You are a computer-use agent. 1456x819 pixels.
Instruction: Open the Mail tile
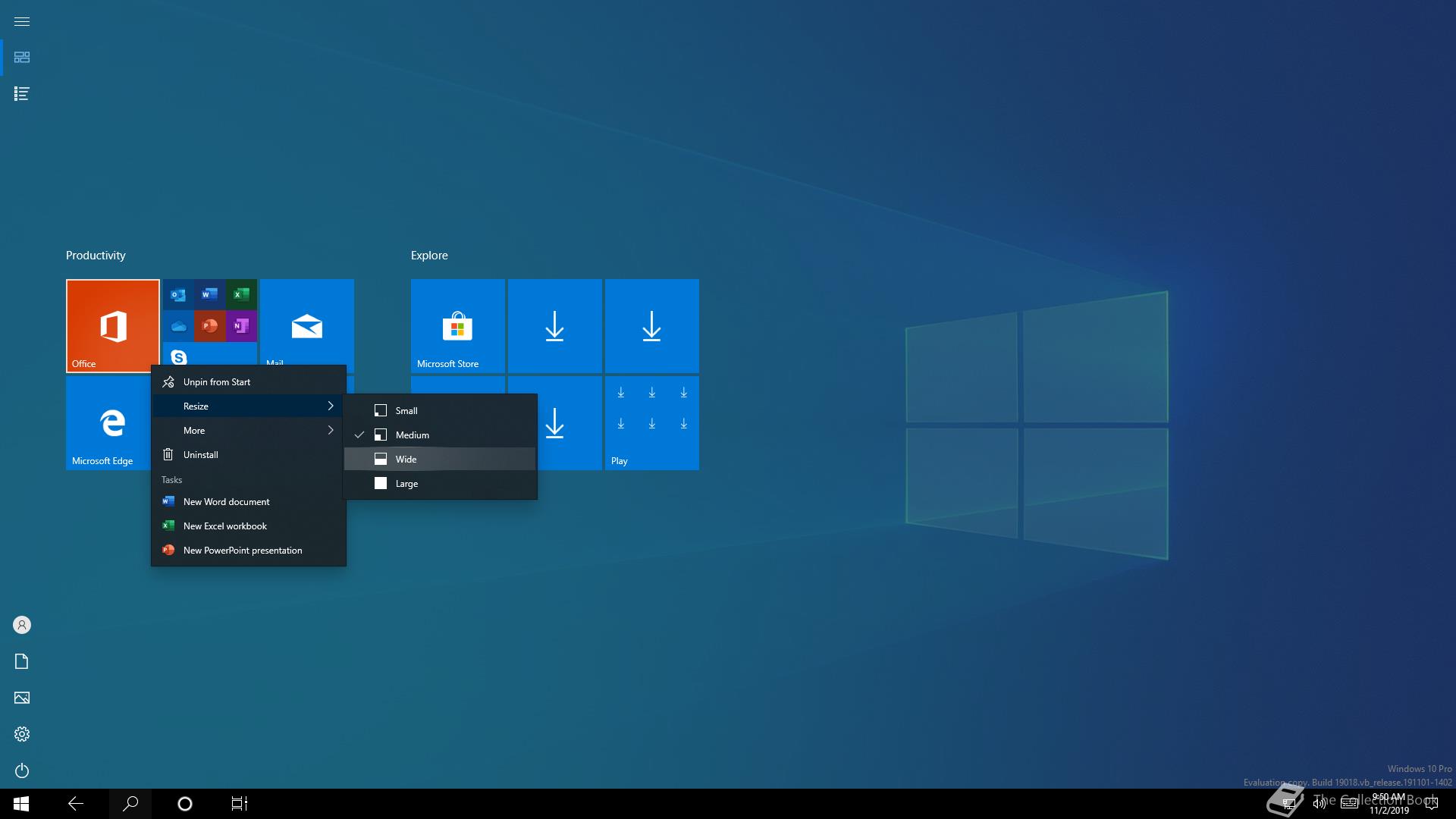(307, 323)
